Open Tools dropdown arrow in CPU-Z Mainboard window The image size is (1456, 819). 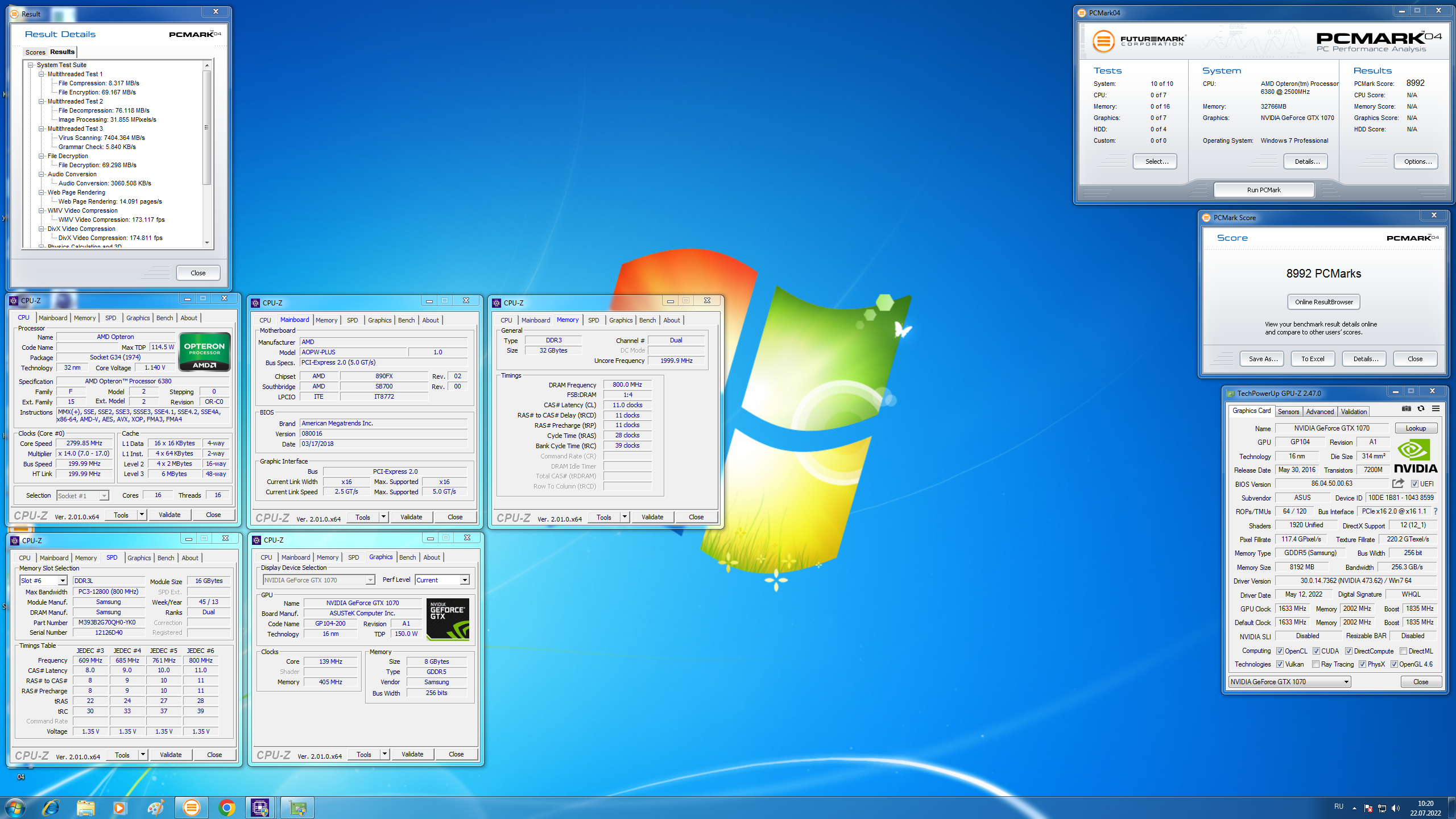[384, 517]
